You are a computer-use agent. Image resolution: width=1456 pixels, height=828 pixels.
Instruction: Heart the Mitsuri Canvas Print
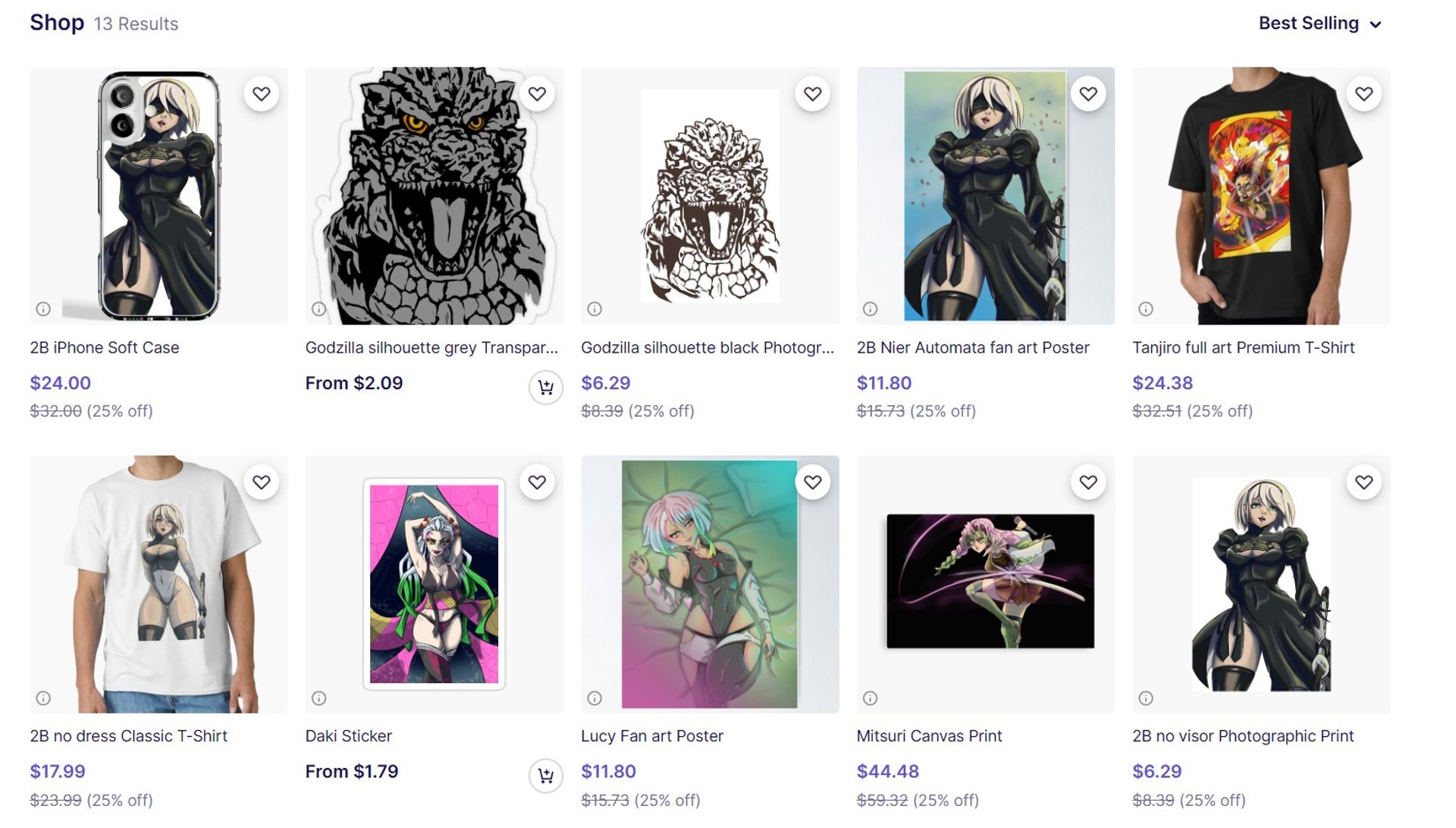pos(1088,482)
